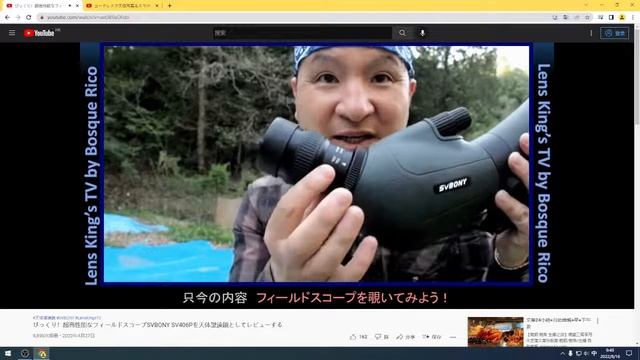
Task: Run search with the magnifier button
Action: tap(402, 33)
